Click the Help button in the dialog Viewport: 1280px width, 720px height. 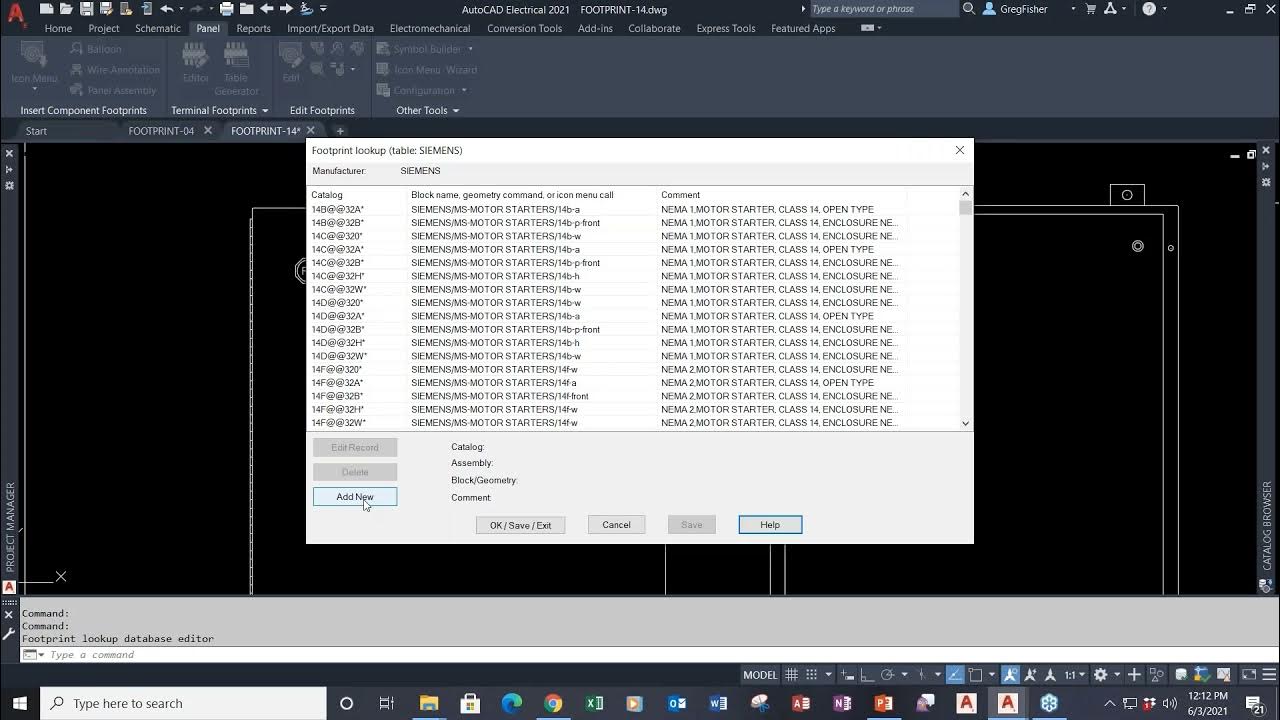(x=770, y=525)
